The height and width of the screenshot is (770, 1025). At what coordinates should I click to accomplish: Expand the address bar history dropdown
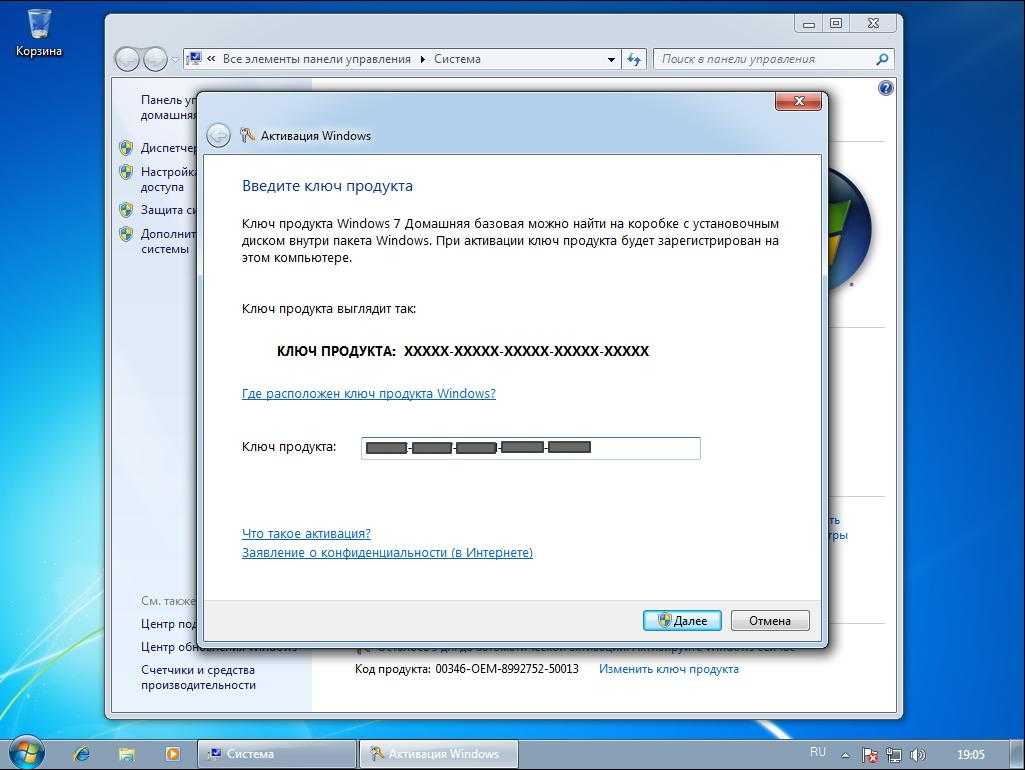611,59
